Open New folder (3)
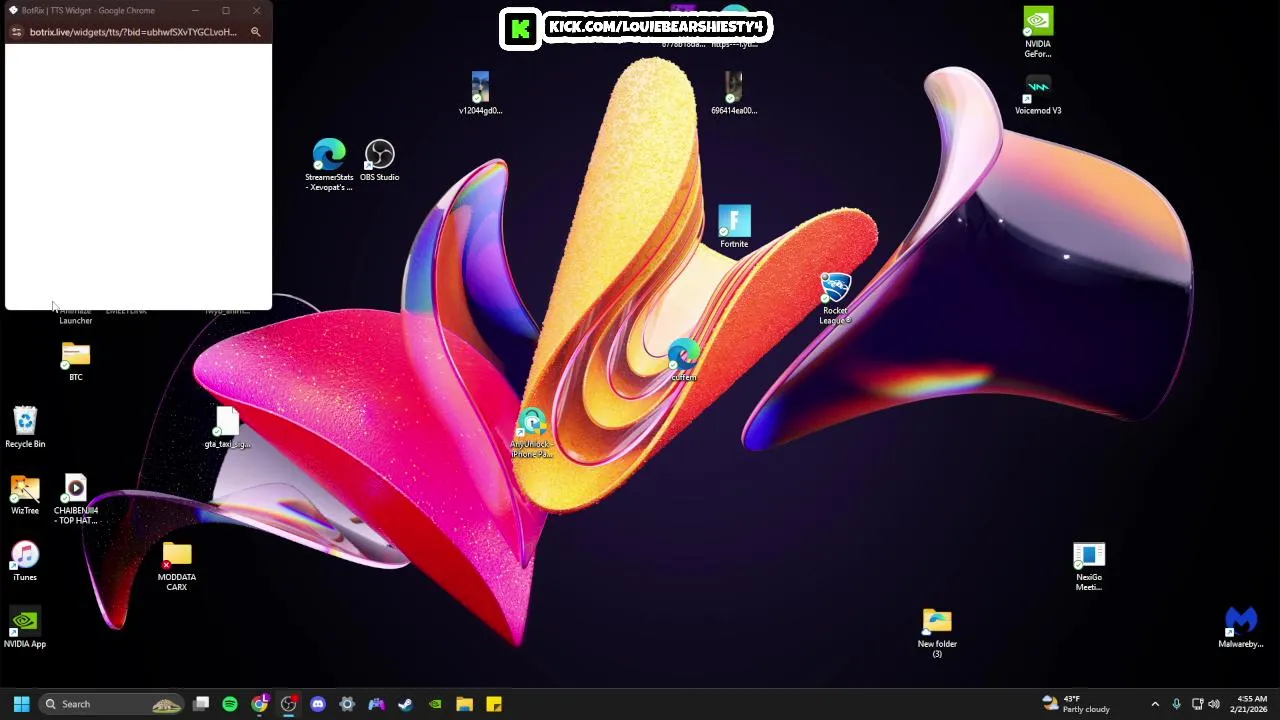The width and height of the screenshot is (1280, 720). [x=937, y=633]
